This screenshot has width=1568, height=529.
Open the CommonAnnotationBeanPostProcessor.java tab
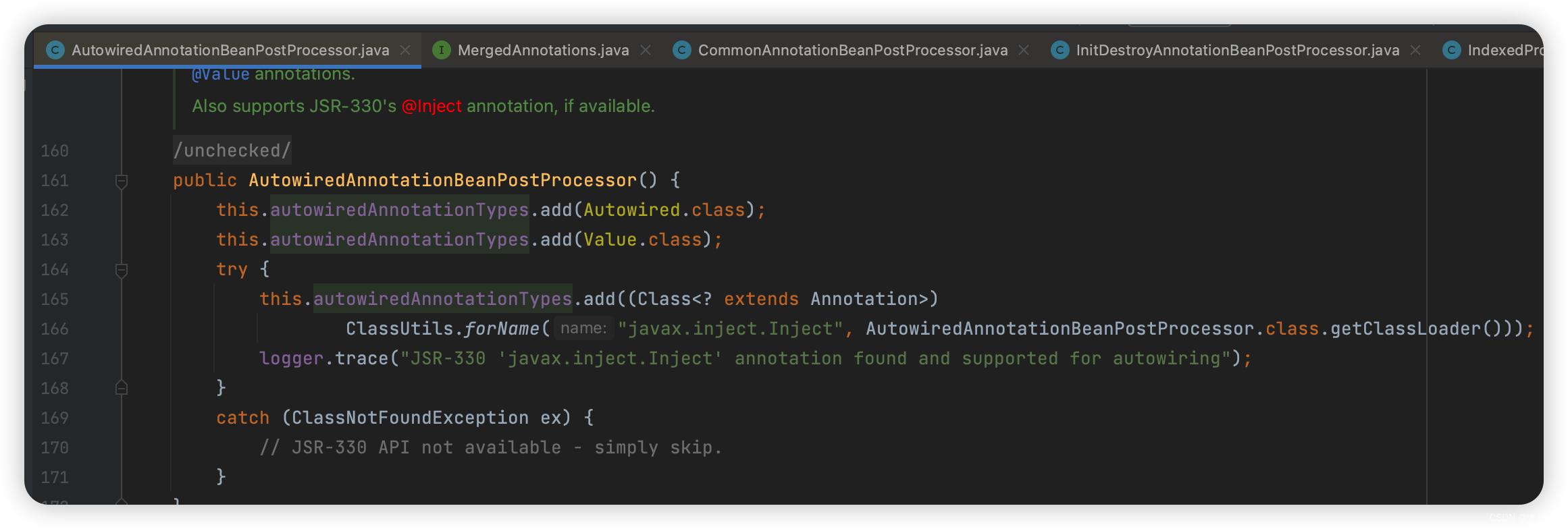coord(852,51)
